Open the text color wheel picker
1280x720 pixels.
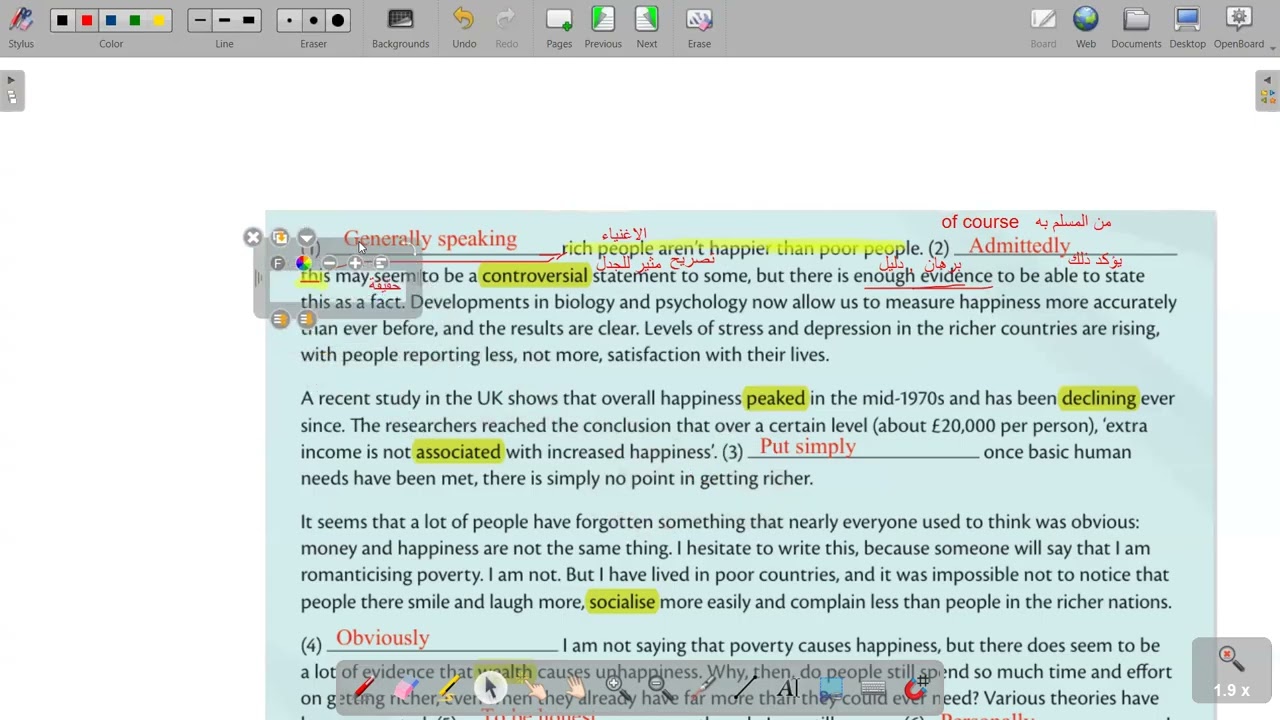303,263
